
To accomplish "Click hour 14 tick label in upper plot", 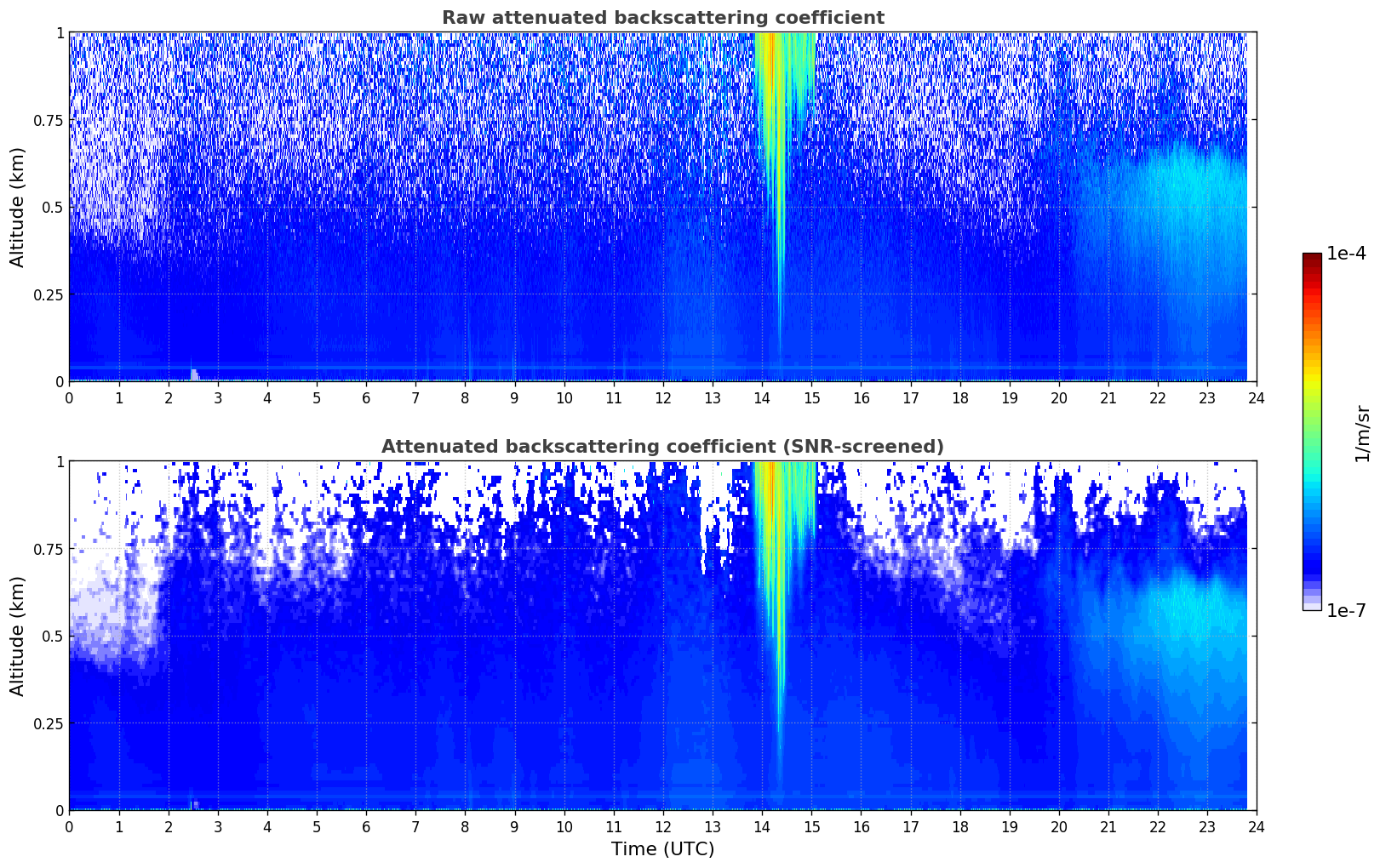I will [x=762, y=397].
